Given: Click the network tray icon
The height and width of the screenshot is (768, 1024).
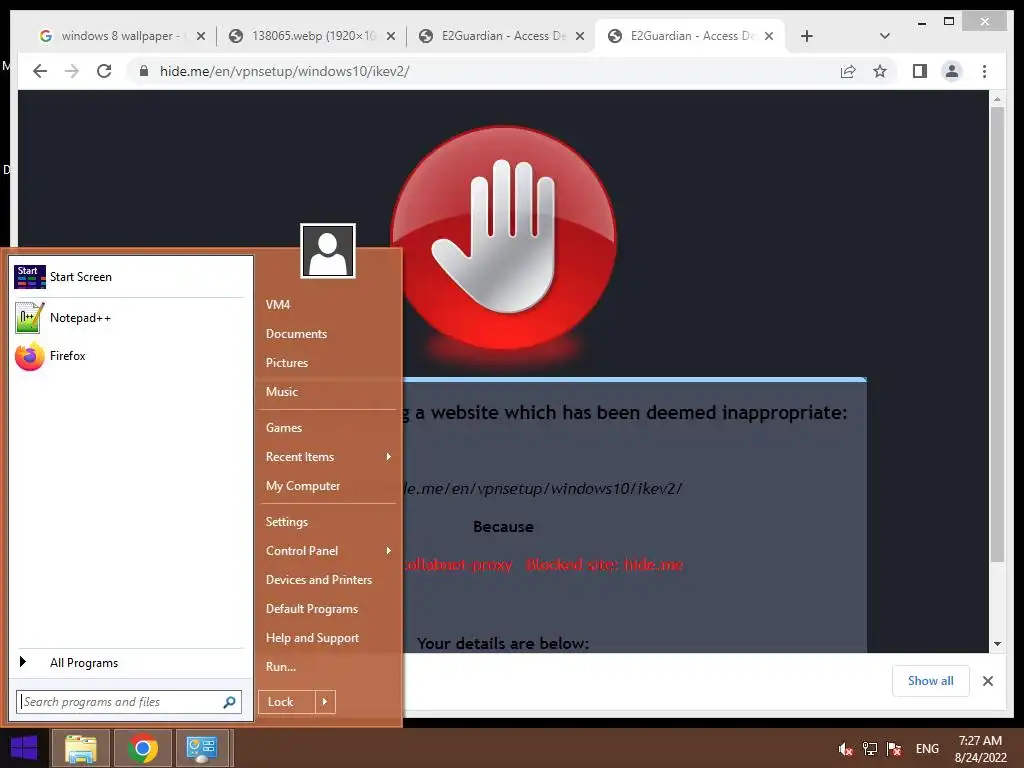Looking at the screenshot, I should point(870,749).
